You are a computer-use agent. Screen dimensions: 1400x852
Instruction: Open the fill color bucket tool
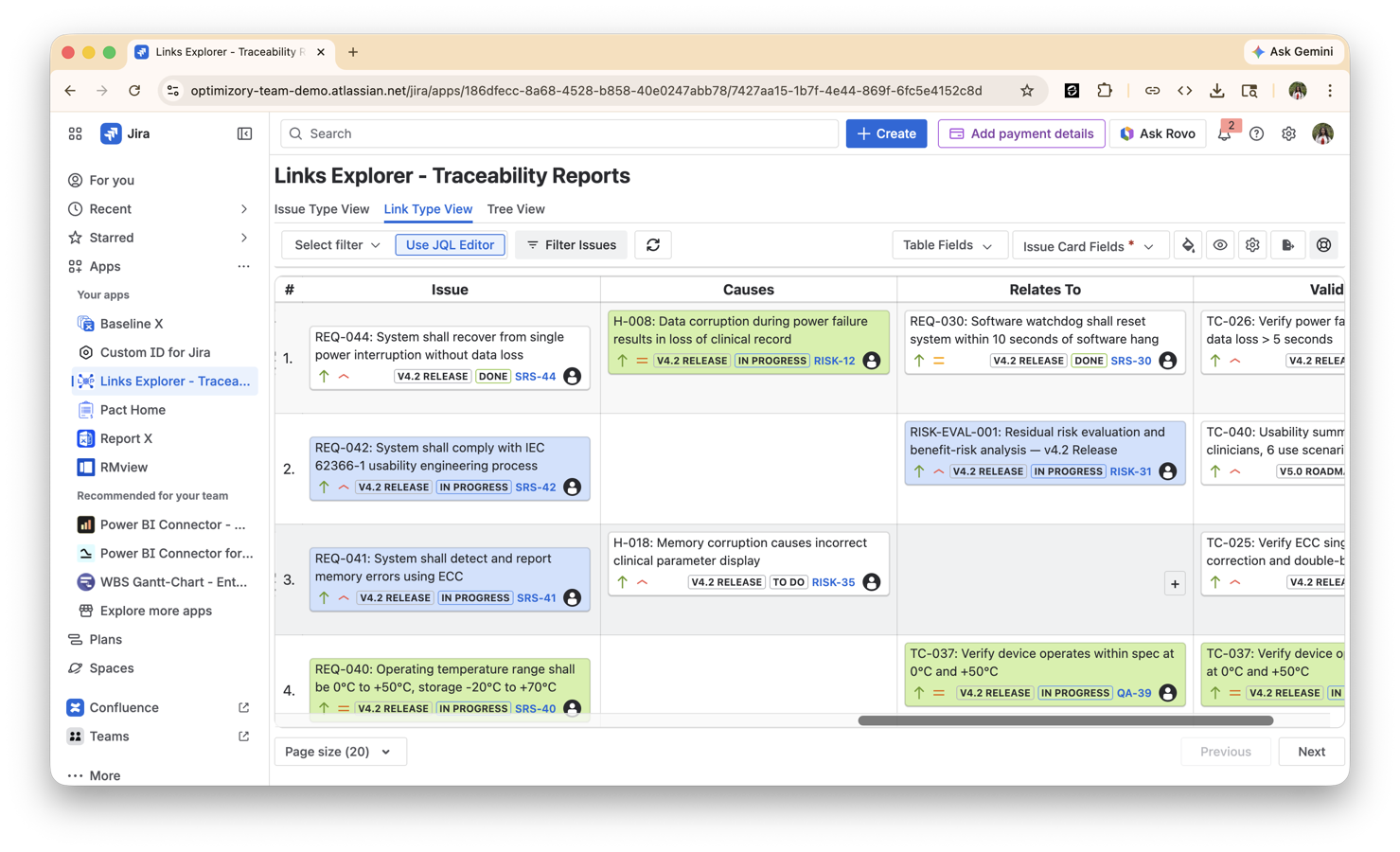(1188, 244)
